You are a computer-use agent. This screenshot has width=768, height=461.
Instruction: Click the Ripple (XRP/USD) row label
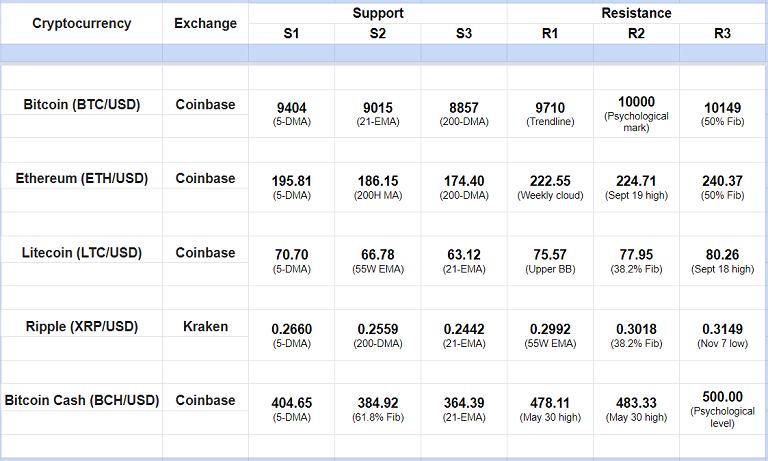coord(81,326)
